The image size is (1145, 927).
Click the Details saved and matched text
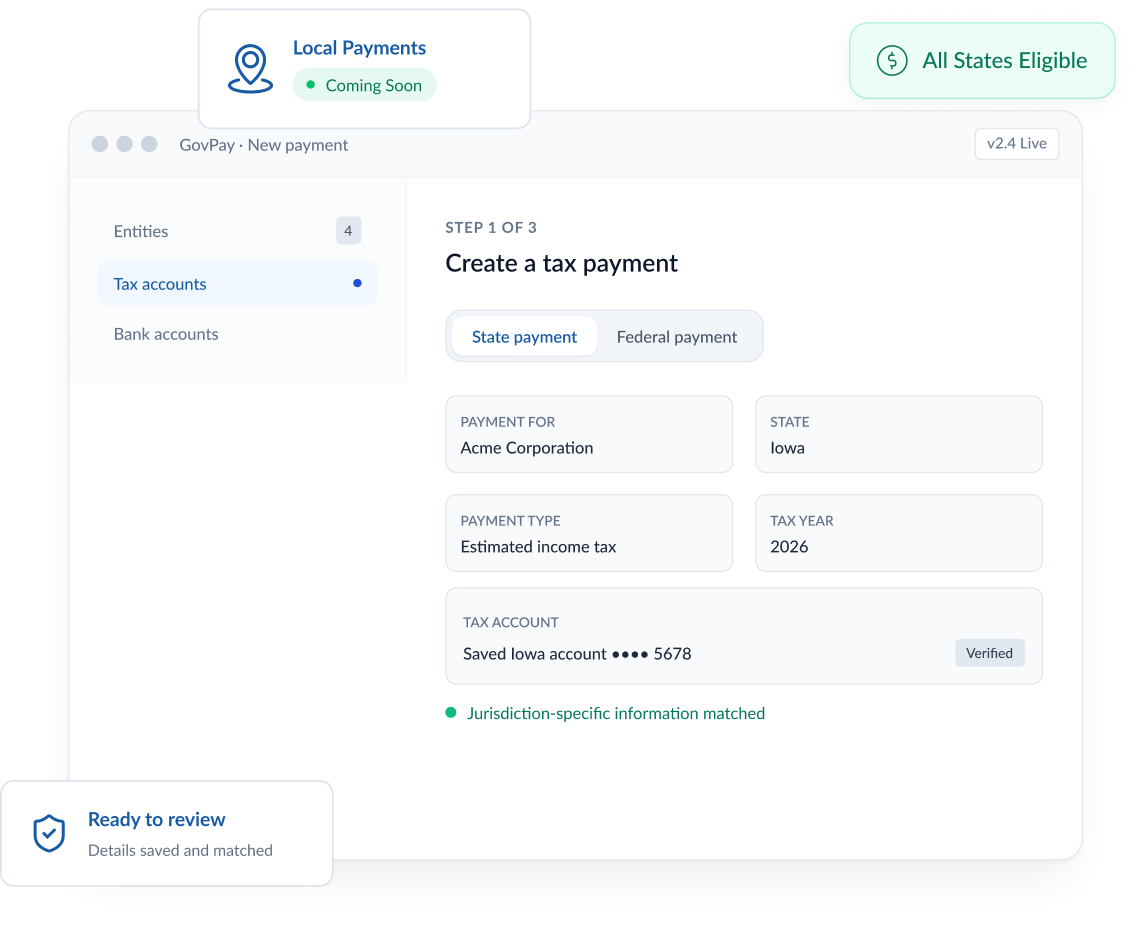[x=180, y=850]
